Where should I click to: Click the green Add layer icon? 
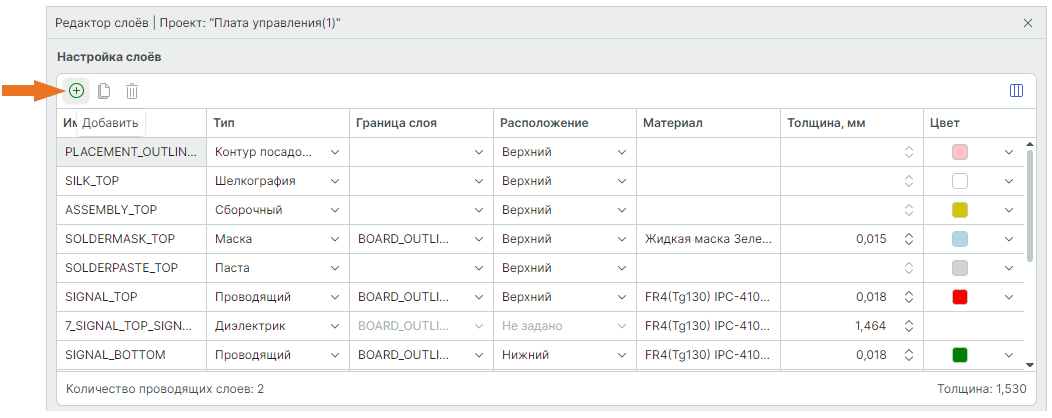tap(77, 91)
